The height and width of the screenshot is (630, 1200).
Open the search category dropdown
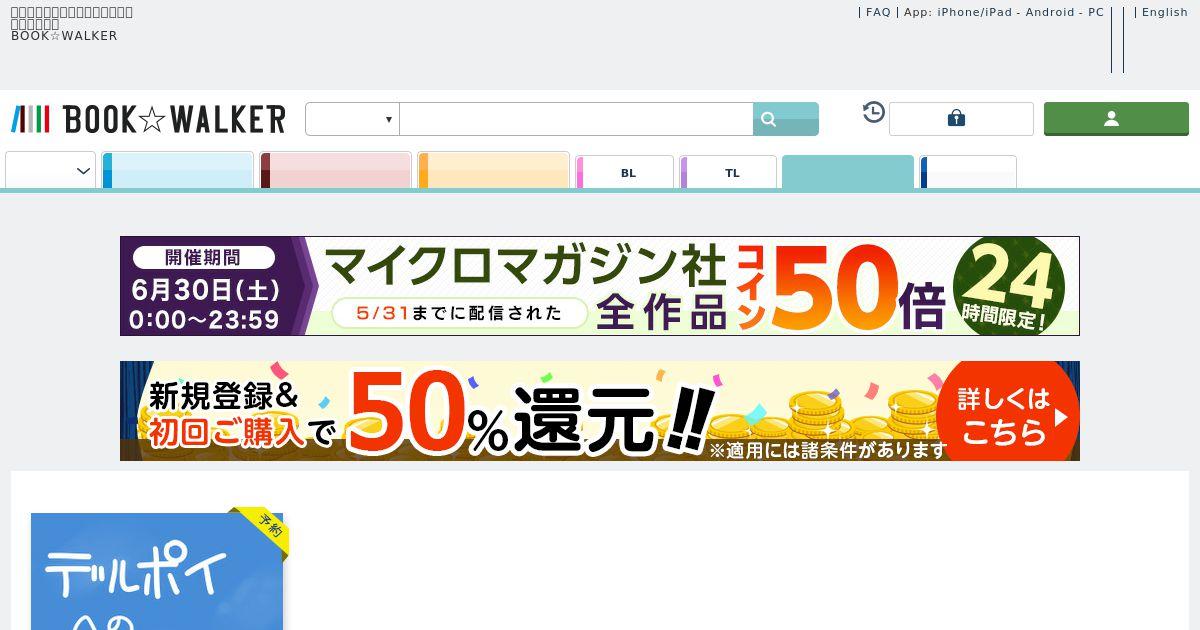coord(352,119)
